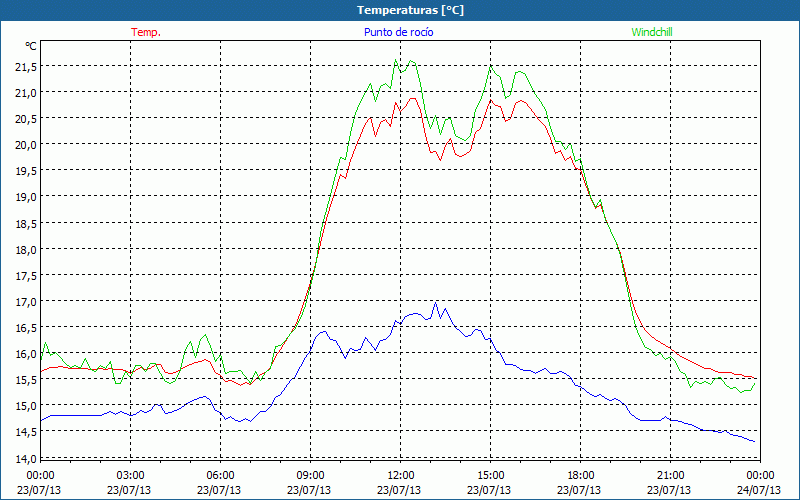This screenshot has height=500, width=800.
Task: Click the 15,0 y-axis value
Action: click(27, 406)
